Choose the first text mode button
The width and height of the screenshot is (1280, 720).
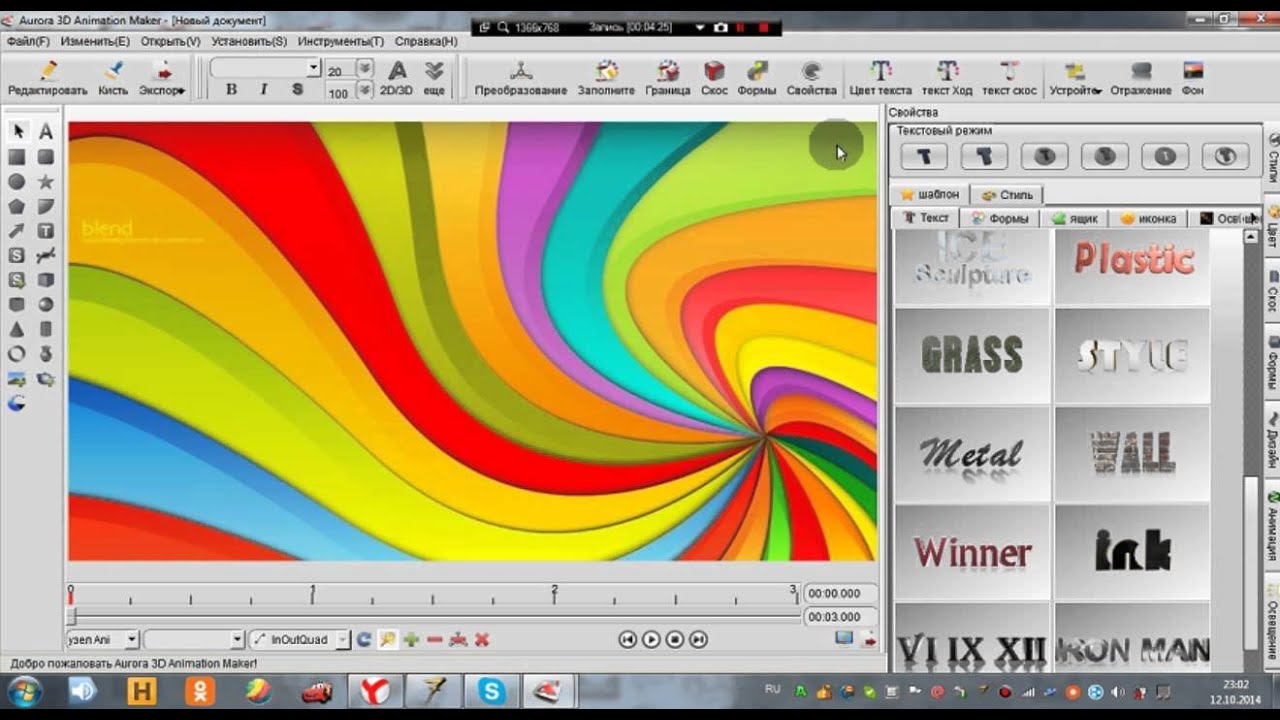(925, 156)
